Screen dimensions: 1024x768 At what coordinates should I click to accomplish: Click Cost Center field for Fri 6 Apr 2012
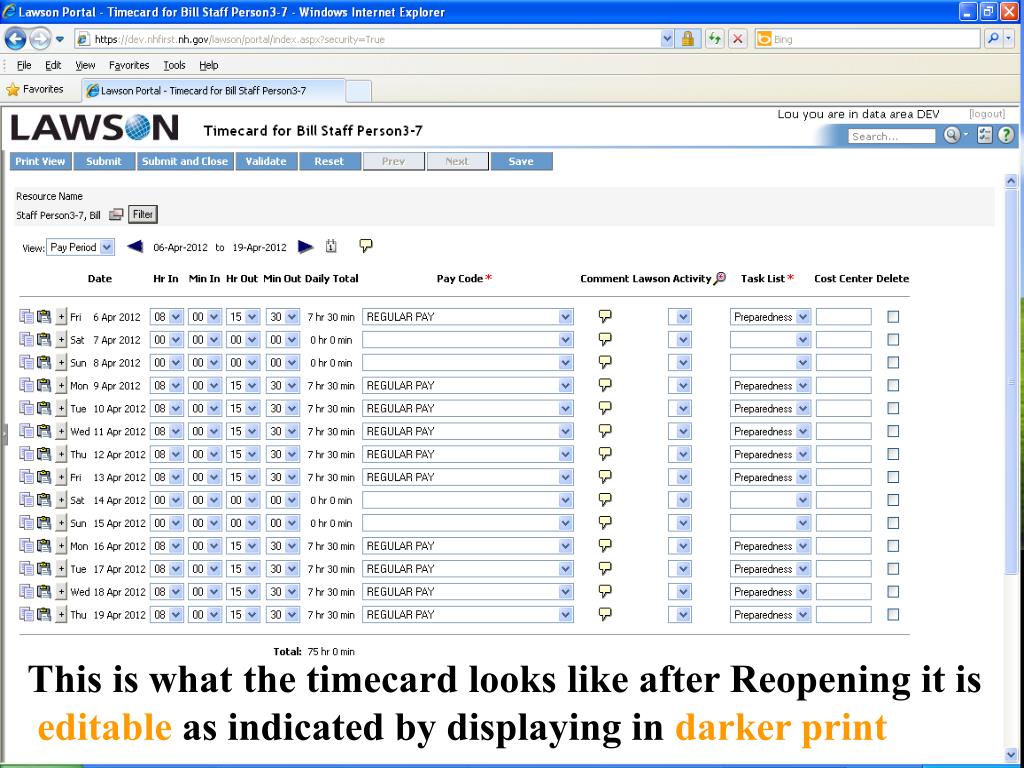tap(843, 317)
